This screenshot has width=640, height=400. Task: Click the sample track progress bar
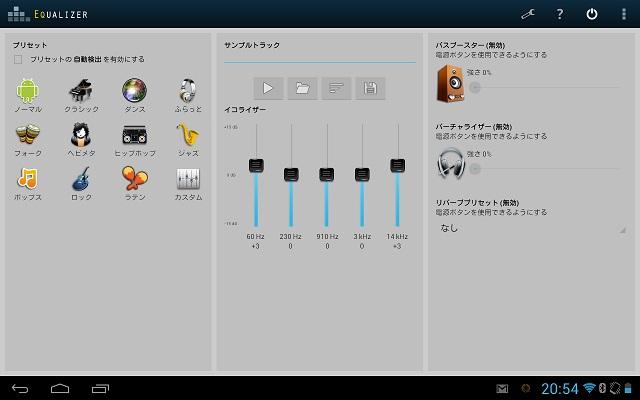(x=320, y=62)
